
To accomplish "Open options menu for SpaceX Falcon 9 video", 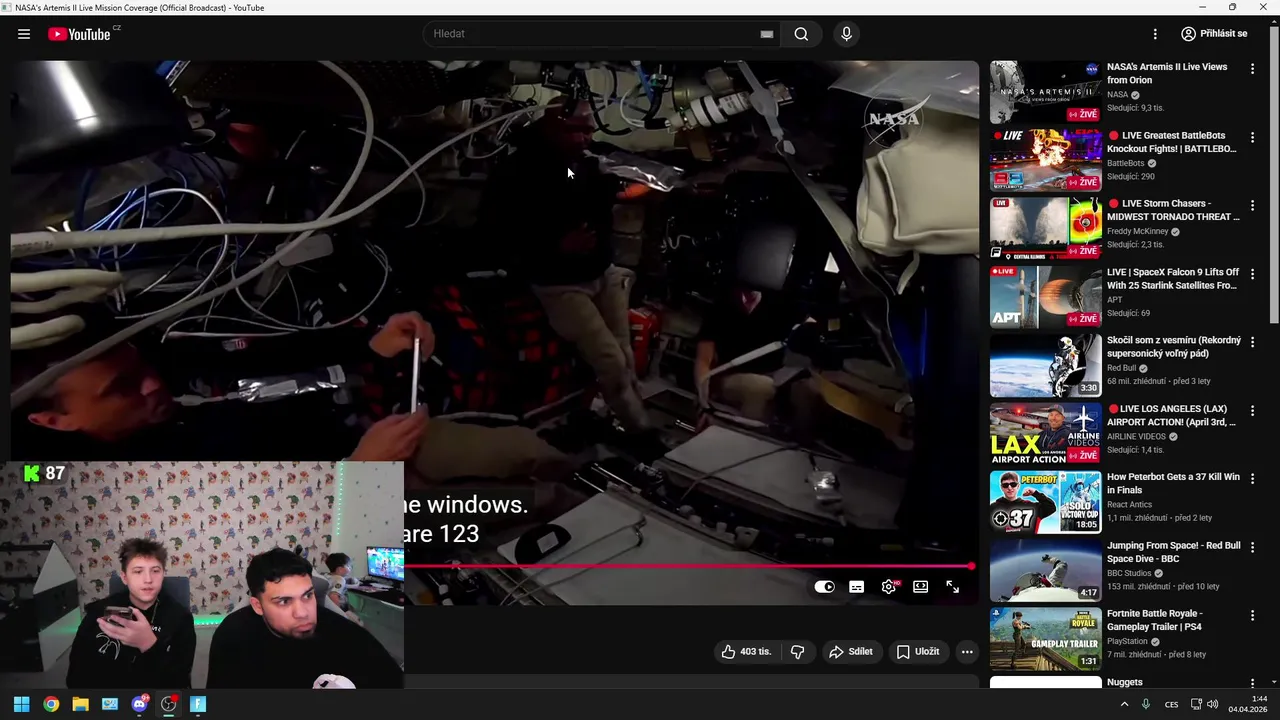I will (x=1252, y=274).
